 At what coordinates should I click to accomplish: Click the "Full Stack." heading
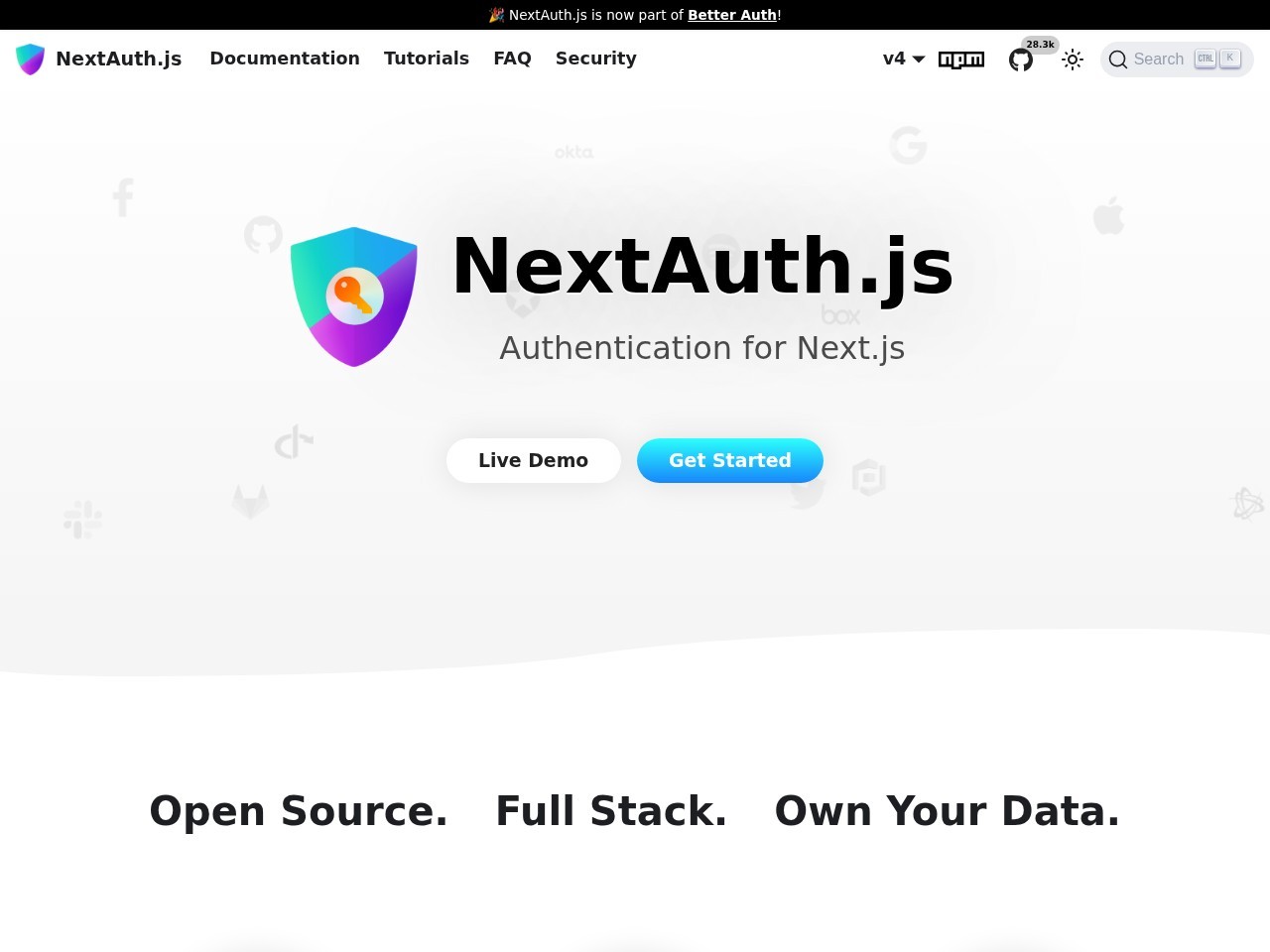(611, 811)
